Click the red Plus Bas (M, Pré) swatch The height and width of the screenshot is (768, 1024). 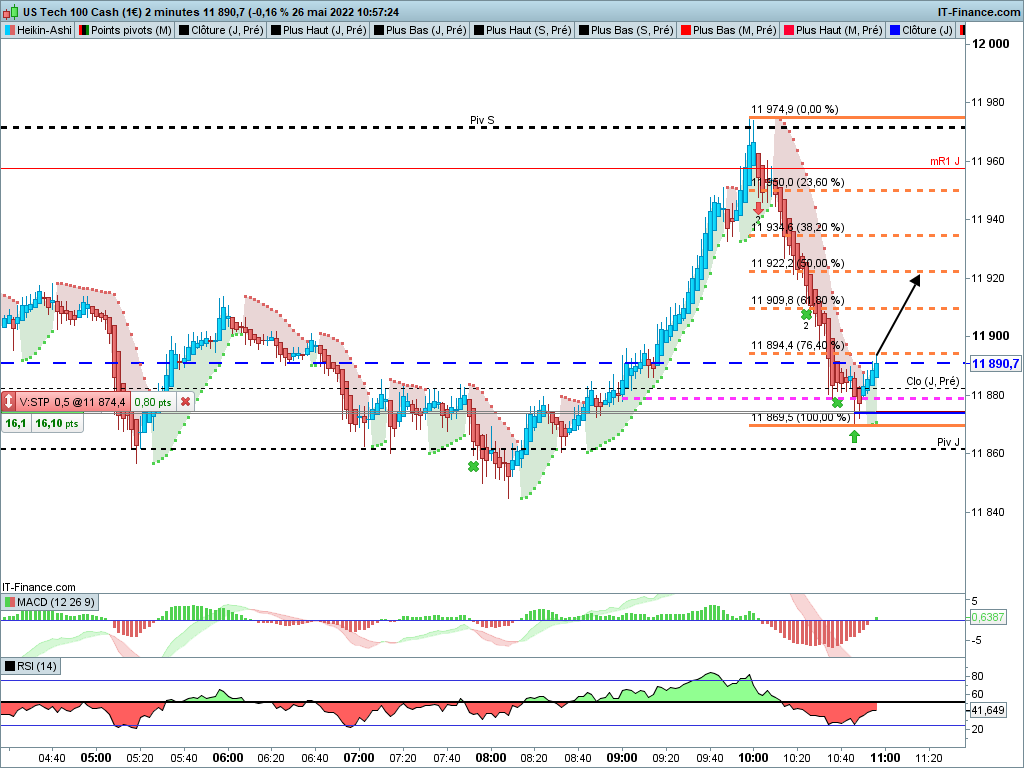(x=685, y=30)
